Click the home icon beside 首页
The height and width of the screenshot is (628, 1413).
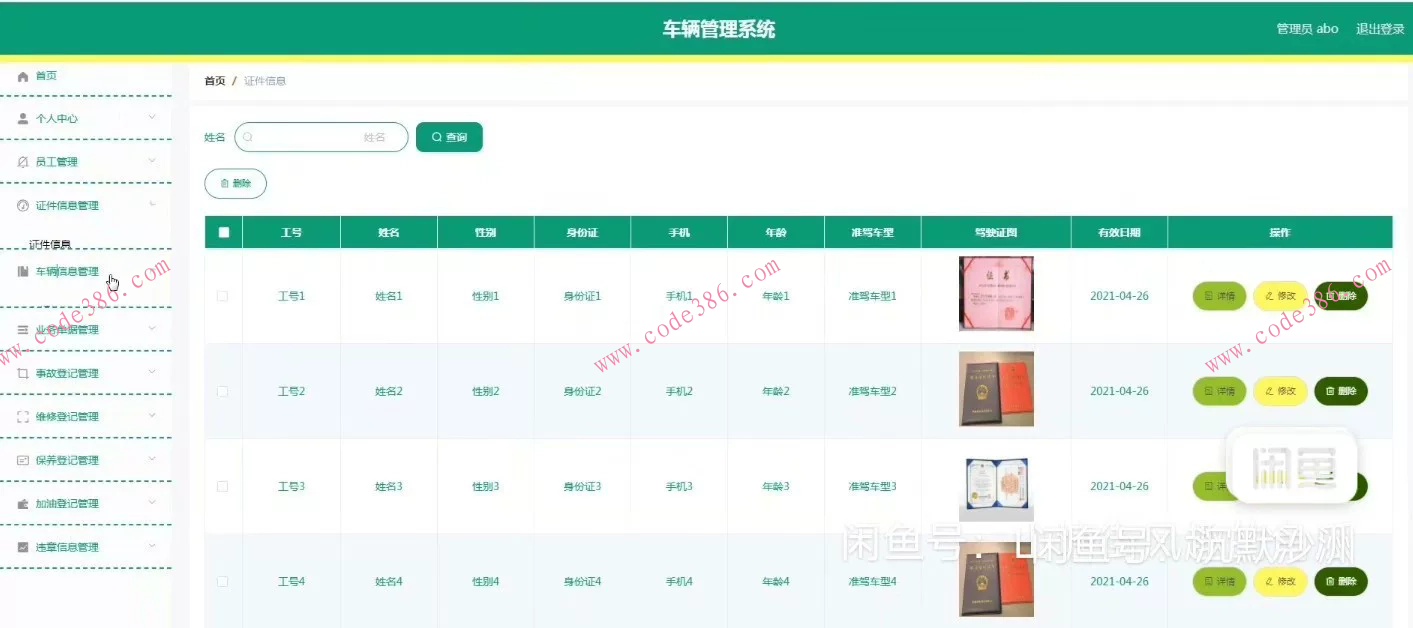(21, 75)
